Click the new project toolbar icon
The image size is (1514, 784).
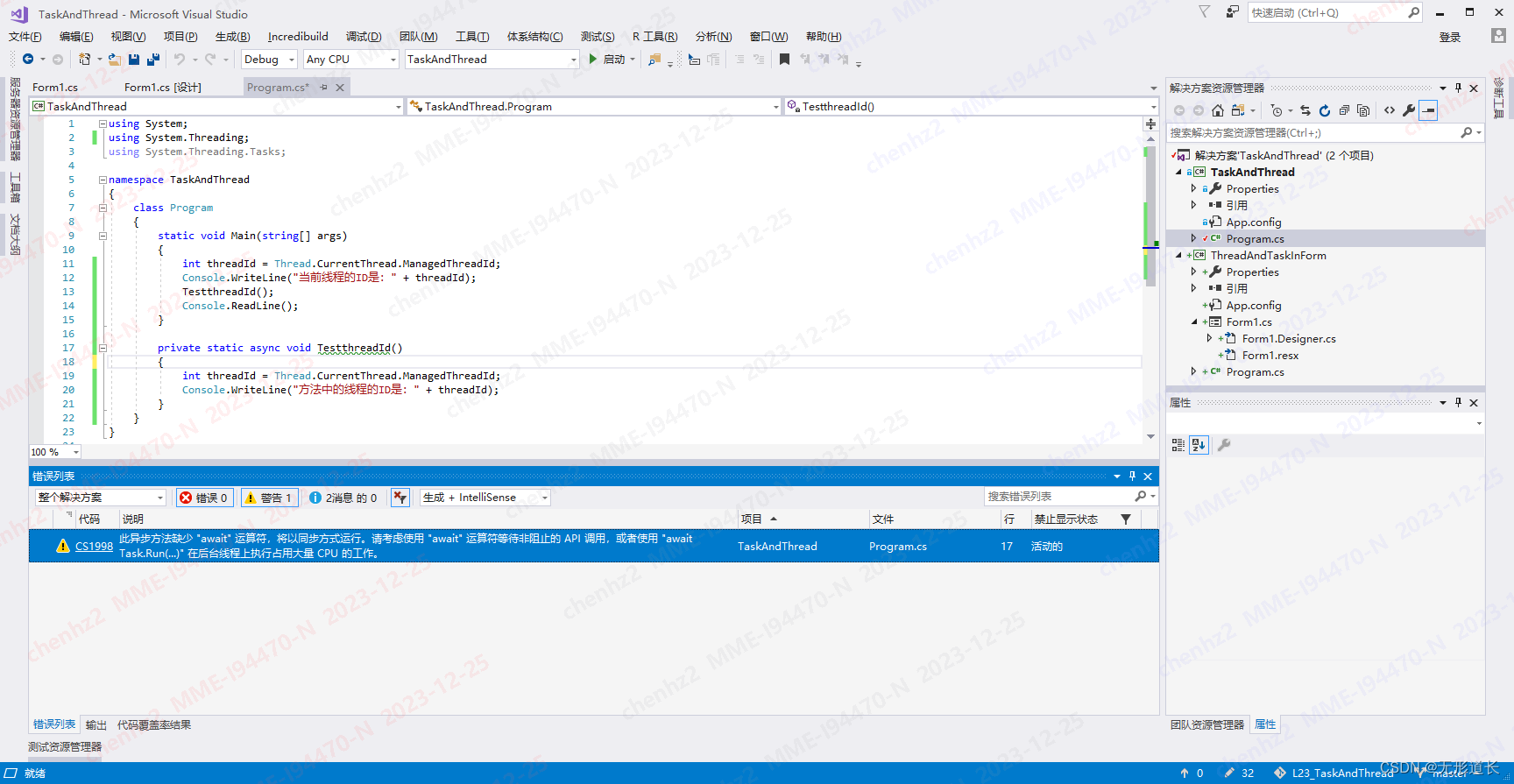click(84, 59)
